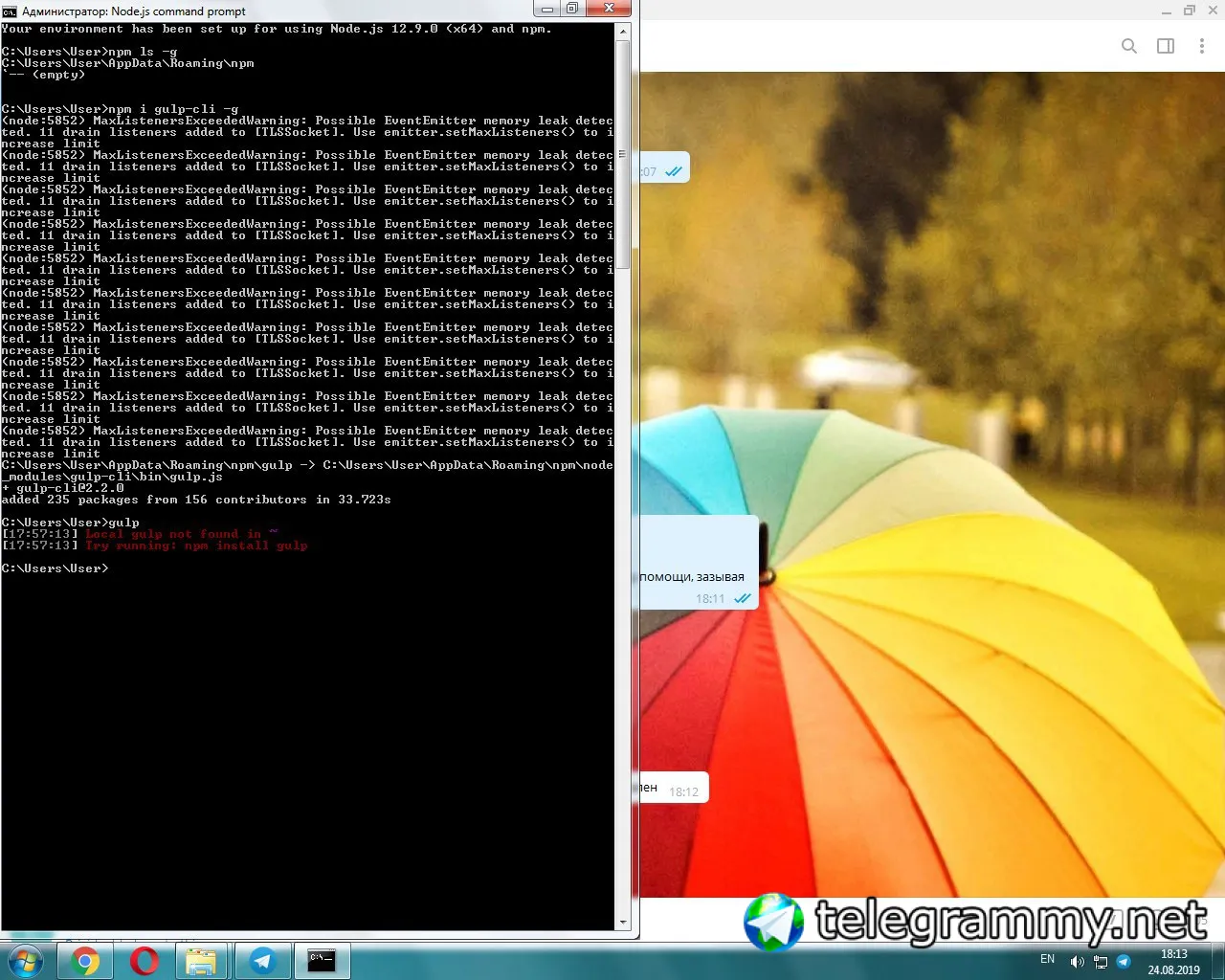Viewport: 1225px width, 980px height.
Task: Switch to Telegram via the taskbar button
Action: pos(262,961)
